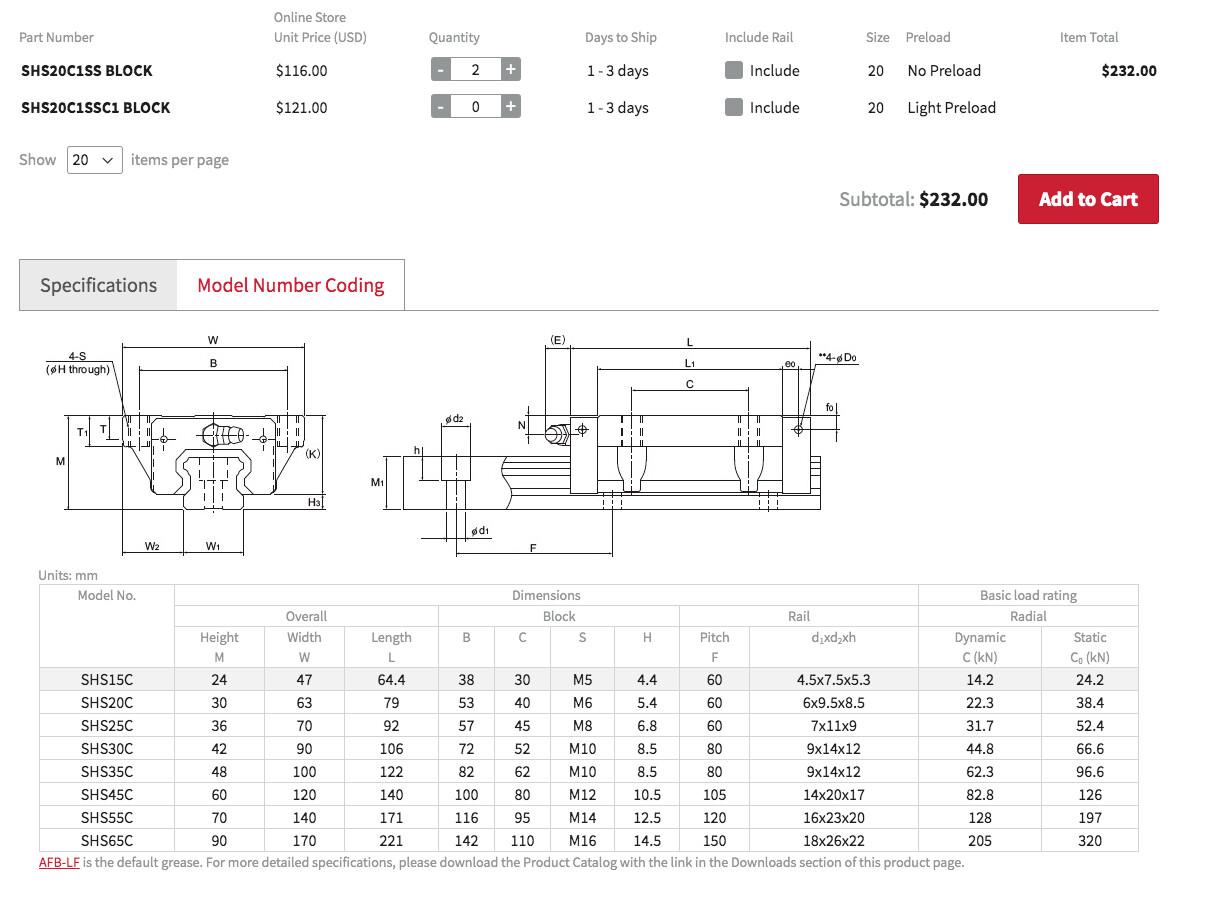The width and height of the screenshot is (1216, 916).
Task: Click the No Preload value
Action: tap(944, 71)
